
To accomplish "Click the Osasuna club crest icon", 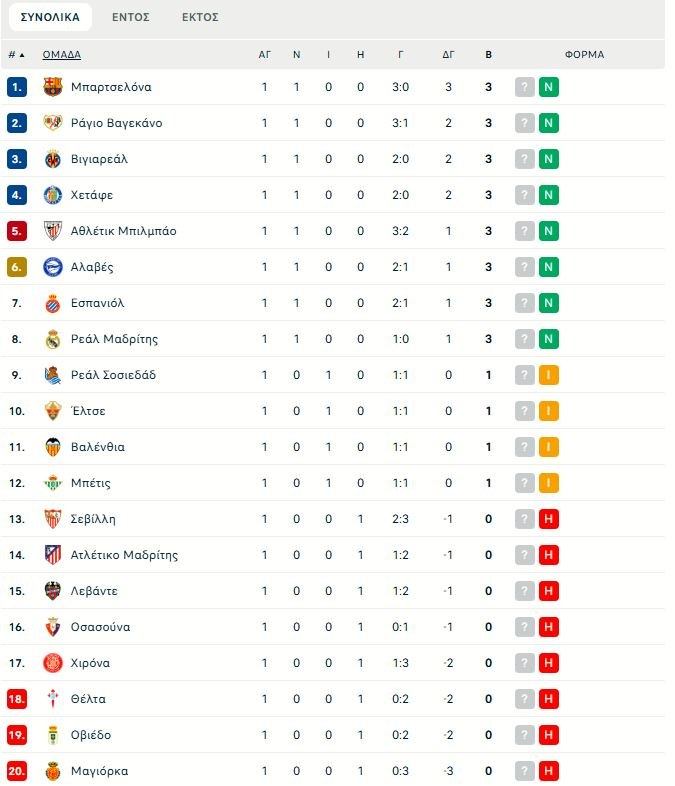I will pyautogui.click(x=53, y=627).
